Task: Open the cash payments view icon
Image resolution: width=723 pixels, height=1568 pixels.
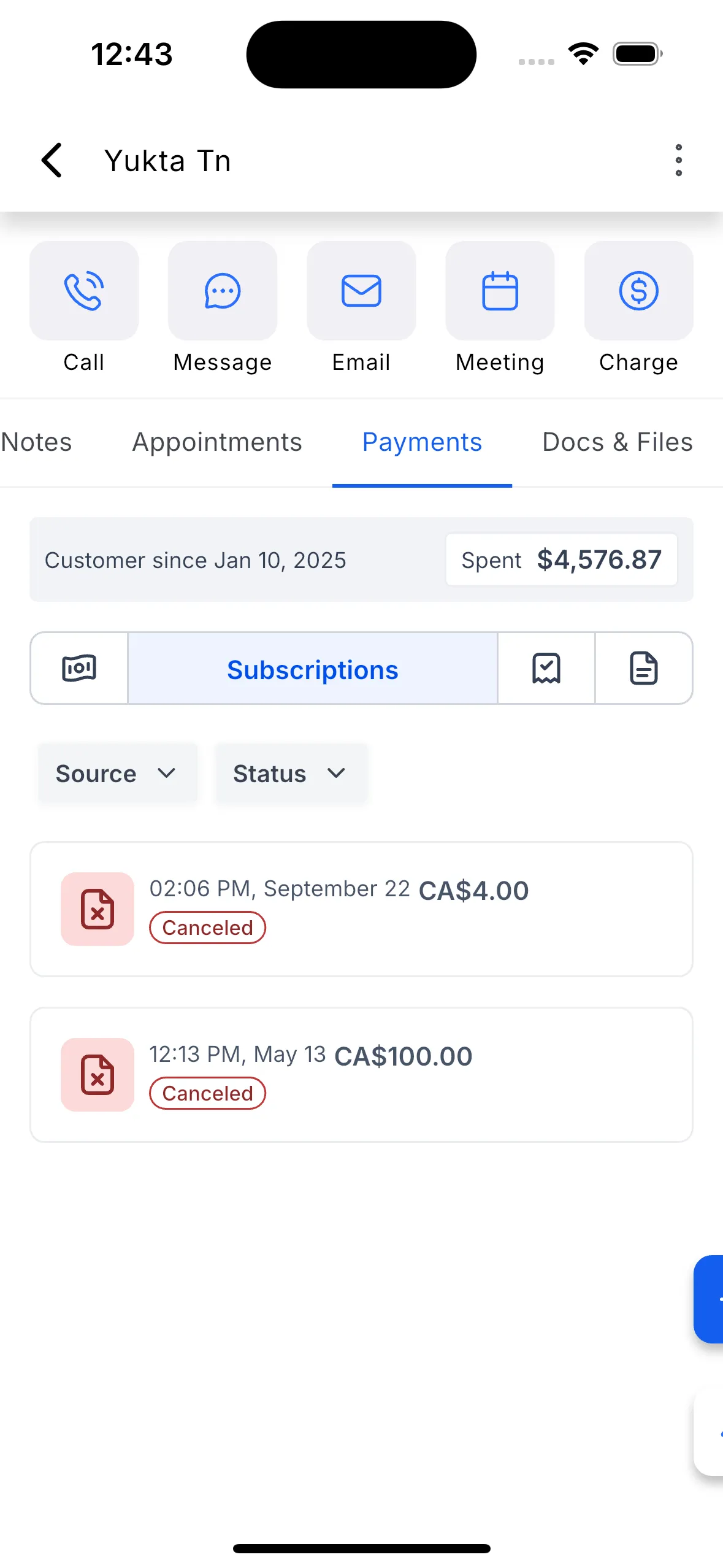Action: click(78, 668)
